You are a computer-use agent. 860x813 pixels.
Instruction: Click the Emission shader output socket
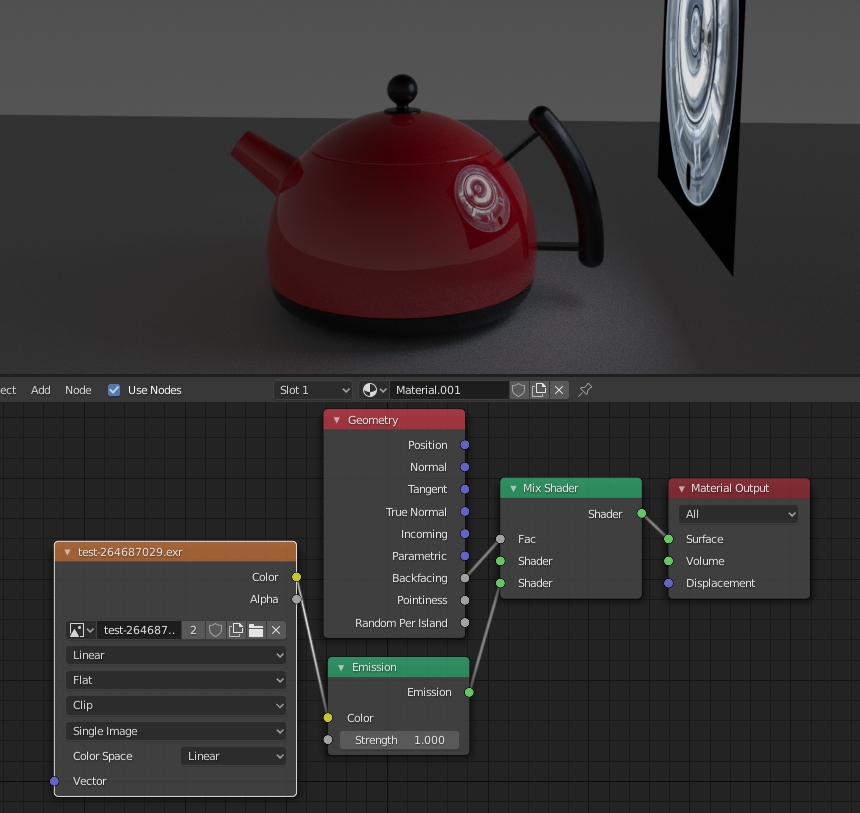point(469,692)
